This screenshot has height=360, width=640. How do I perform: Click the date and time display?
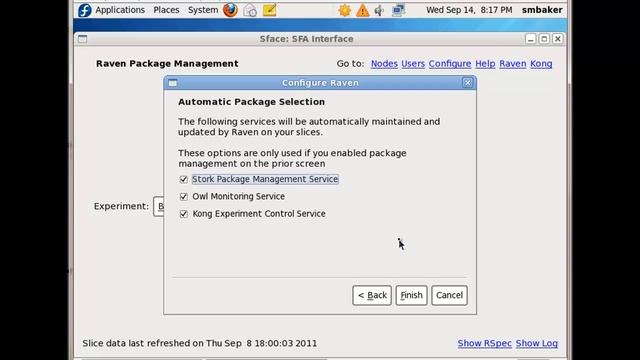469,10
